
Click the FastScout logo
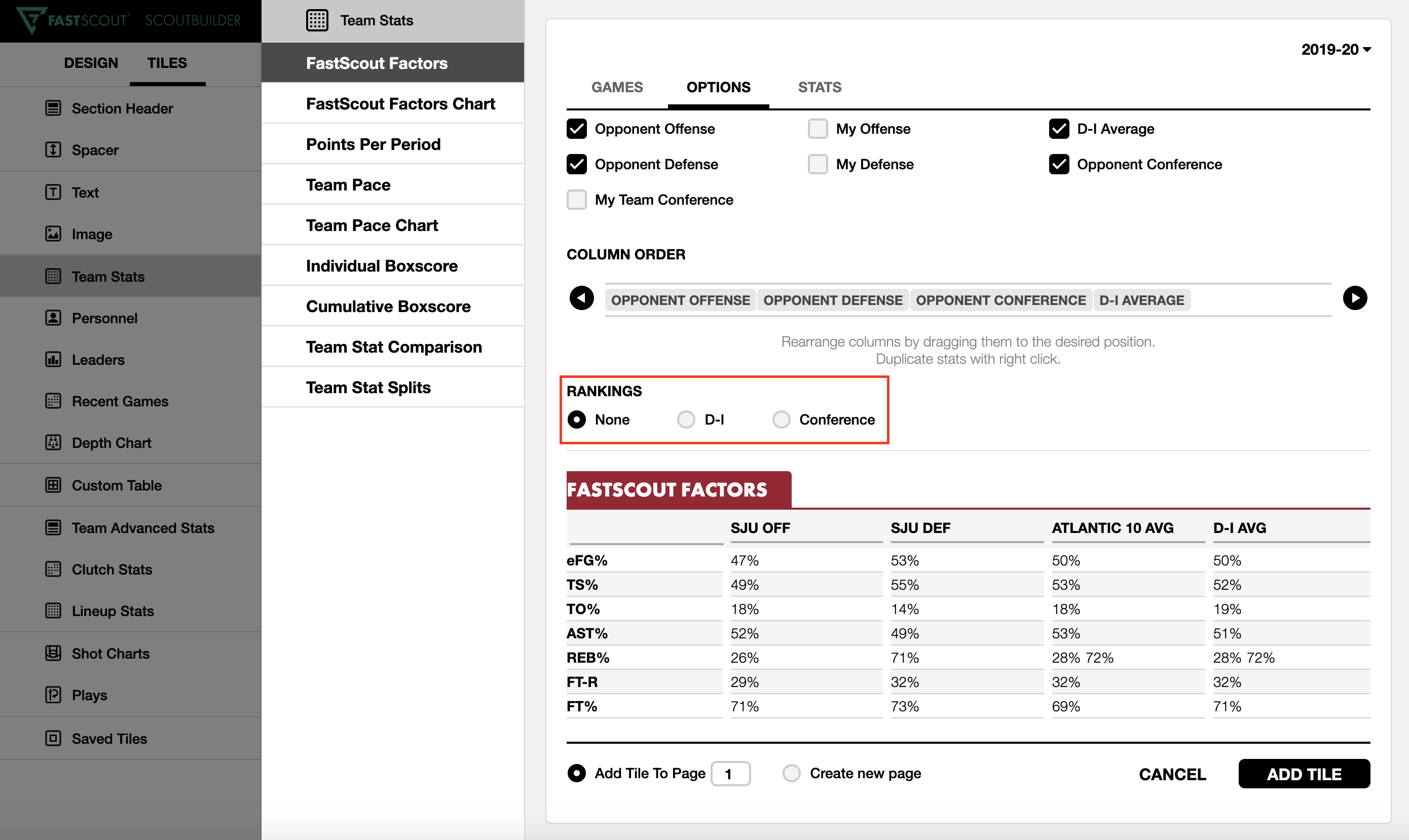(72, 20)
